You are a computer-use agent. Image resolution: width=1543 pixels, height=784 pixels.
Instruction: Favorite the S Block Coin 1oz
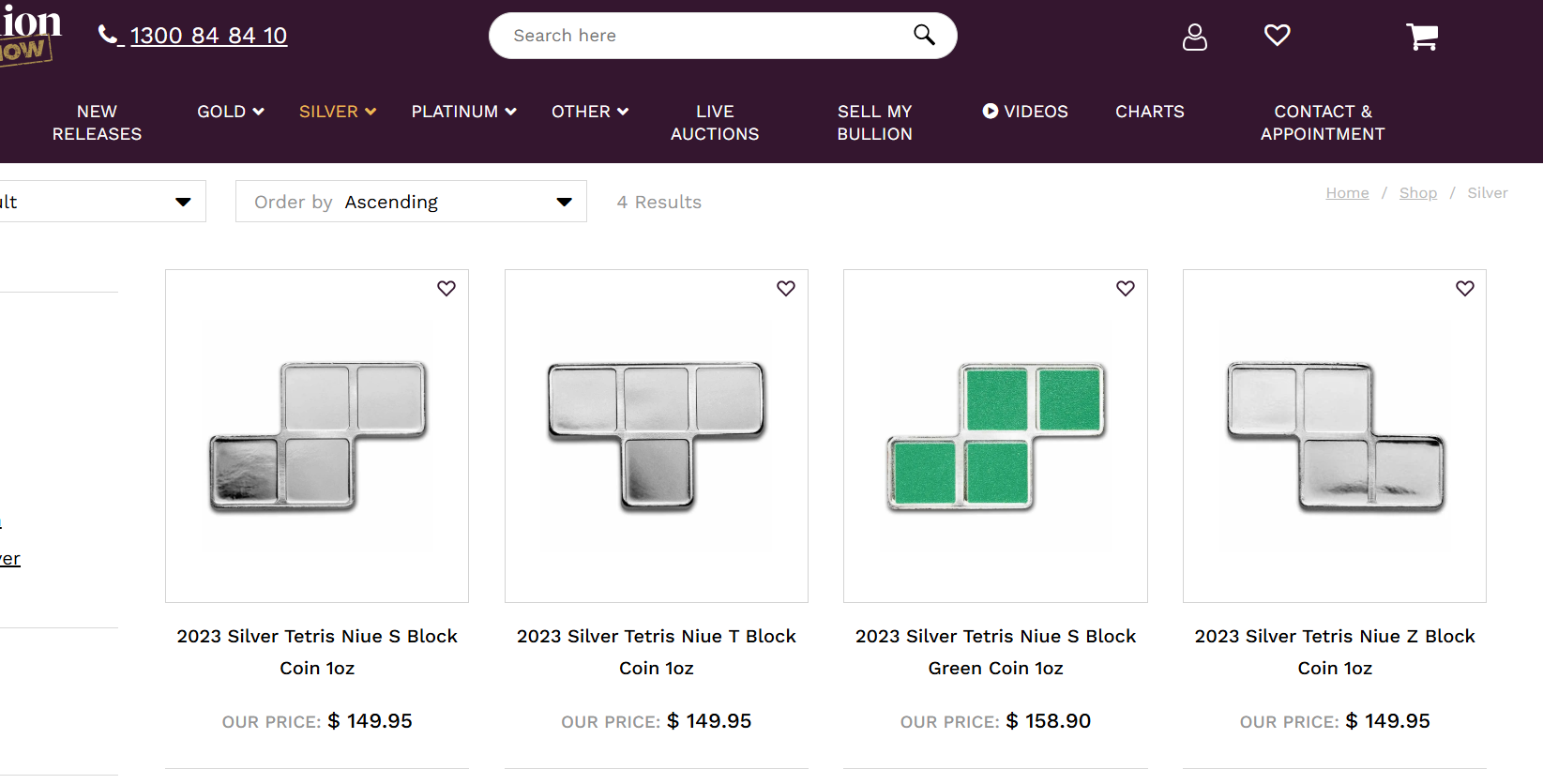[446, 289]
